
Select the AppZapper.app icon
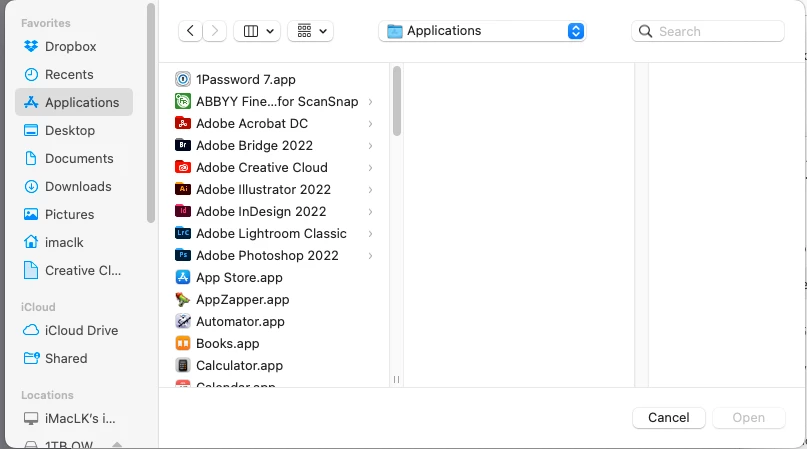[x=183, y=299]
